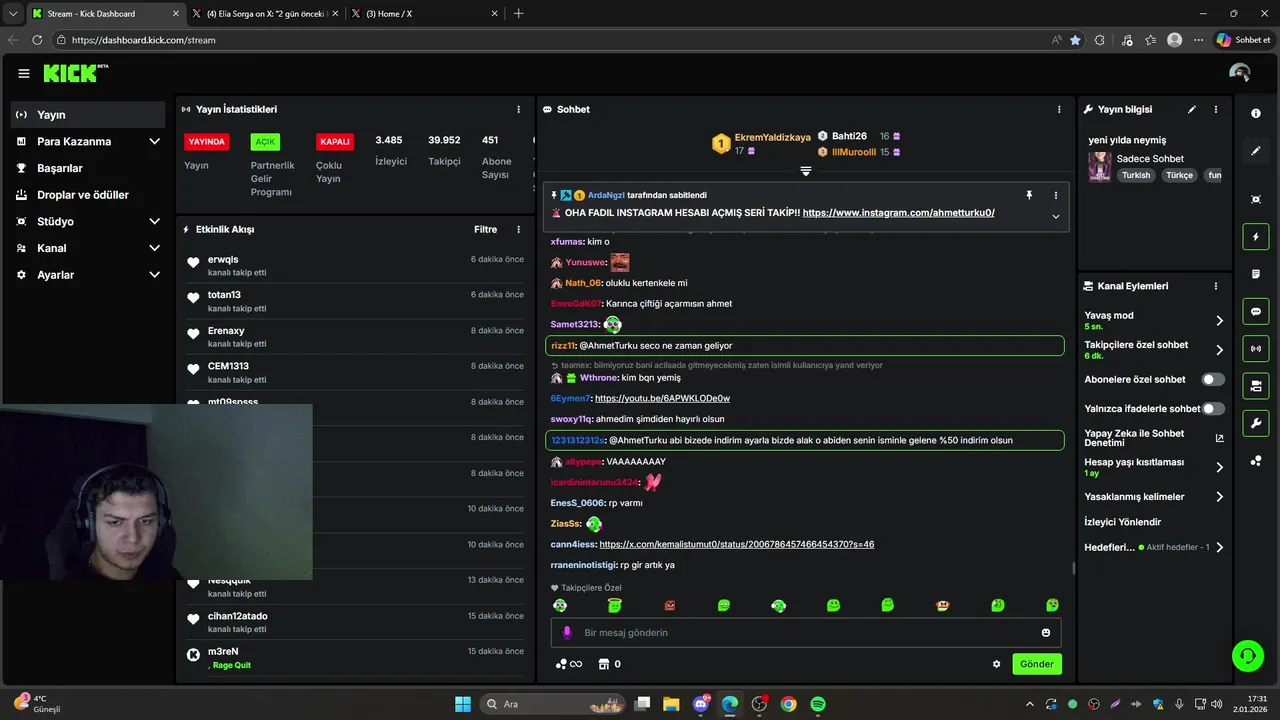Toggle wrench panel icon in right rail

[x=1256, y=424]
